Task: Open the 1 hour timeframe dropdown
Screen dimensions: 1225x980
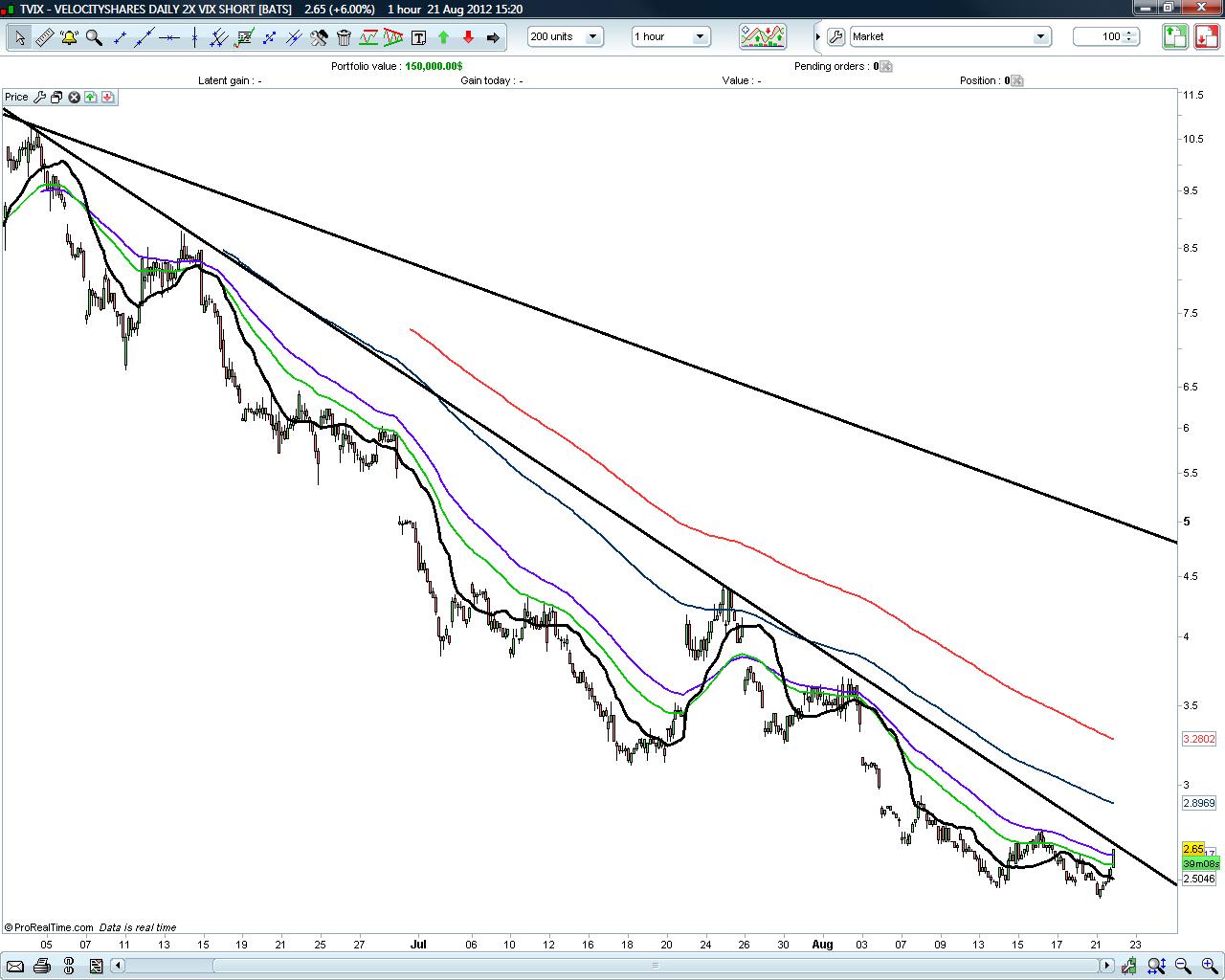Action: tap(670, 36)
